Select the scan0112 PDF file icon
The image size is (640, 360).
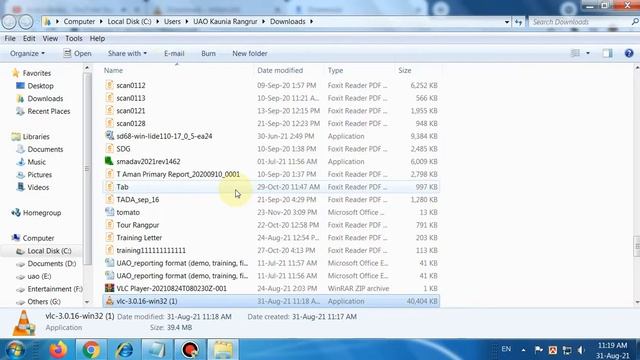109,85
